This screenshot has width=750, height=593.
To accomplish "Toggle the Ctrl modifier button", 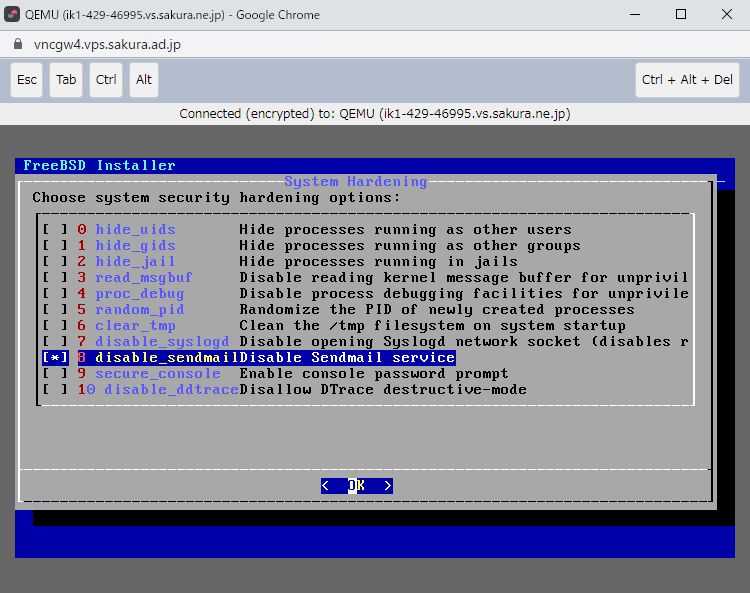I will tap(106, 80).
